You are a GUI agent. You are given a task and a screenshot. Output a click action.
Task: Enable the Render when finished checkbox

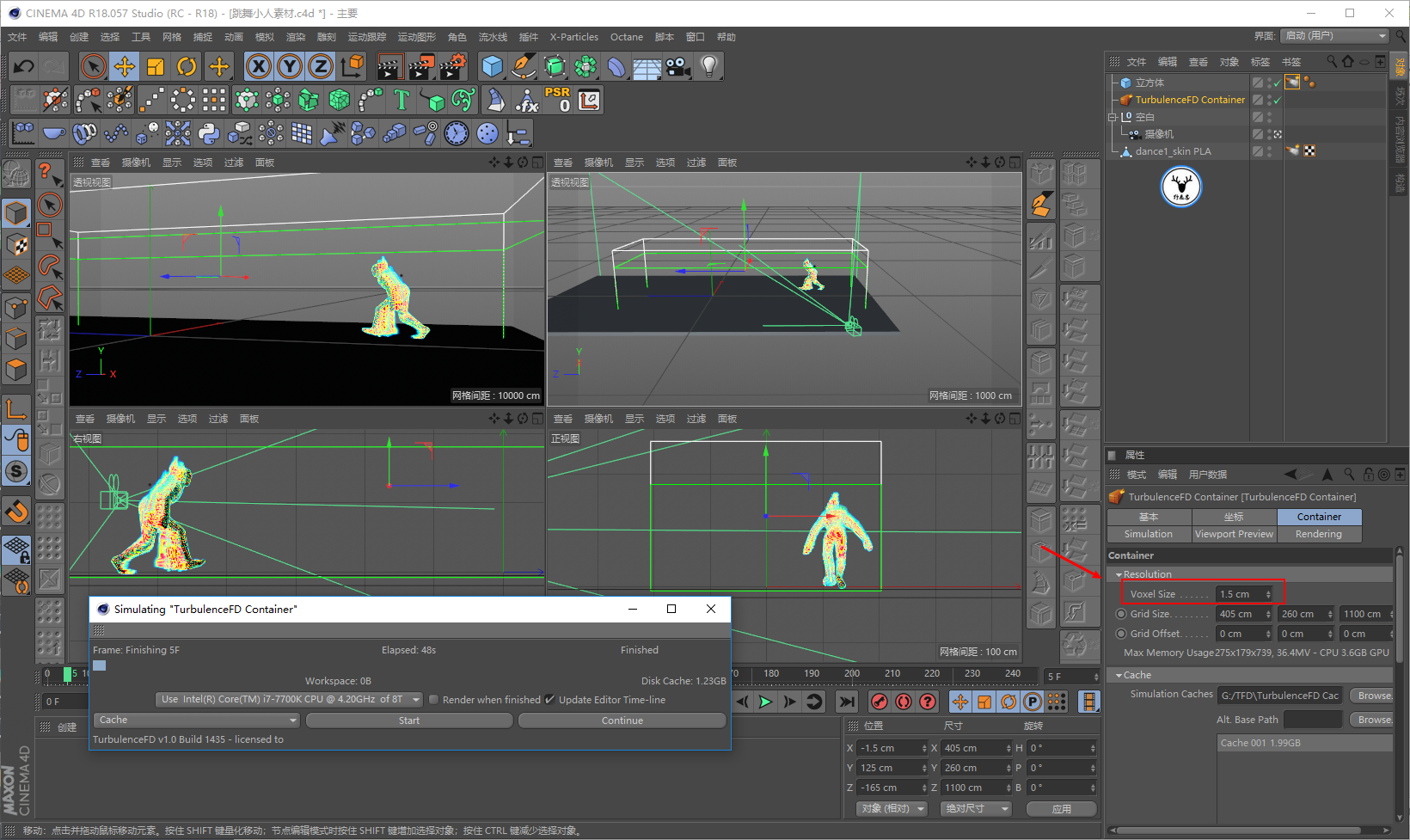click(434, 700)
